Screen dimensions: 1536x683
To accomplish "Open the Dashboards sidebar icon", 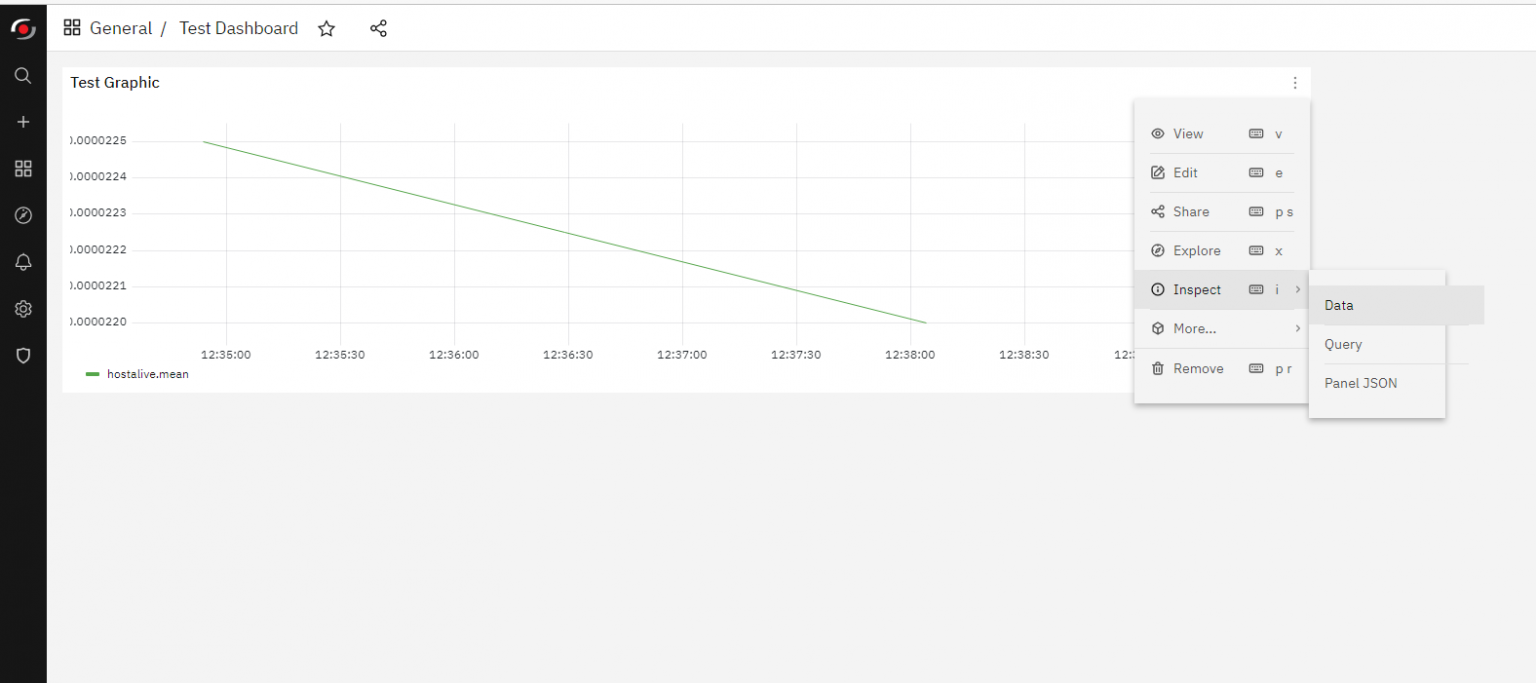I will [x=22, y=168].
